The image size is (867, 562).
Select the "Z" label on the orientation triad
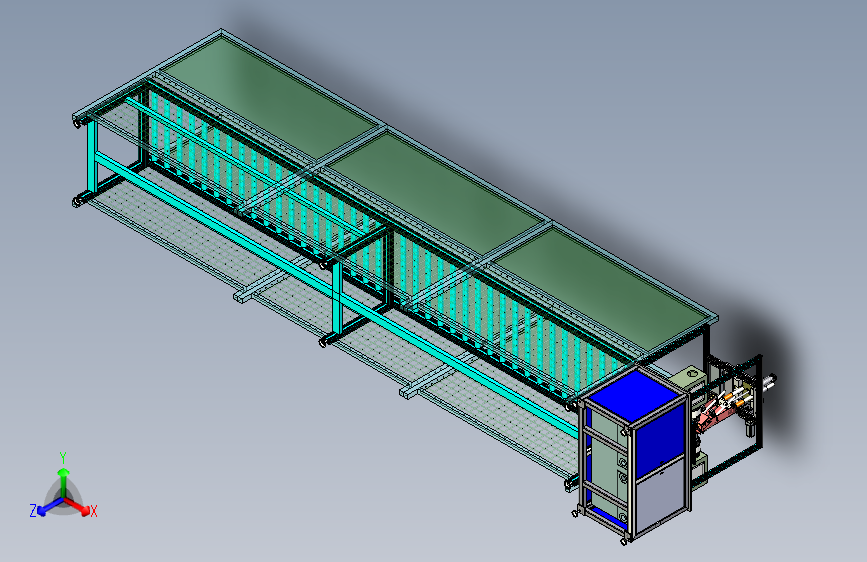(x=33, y=511)
